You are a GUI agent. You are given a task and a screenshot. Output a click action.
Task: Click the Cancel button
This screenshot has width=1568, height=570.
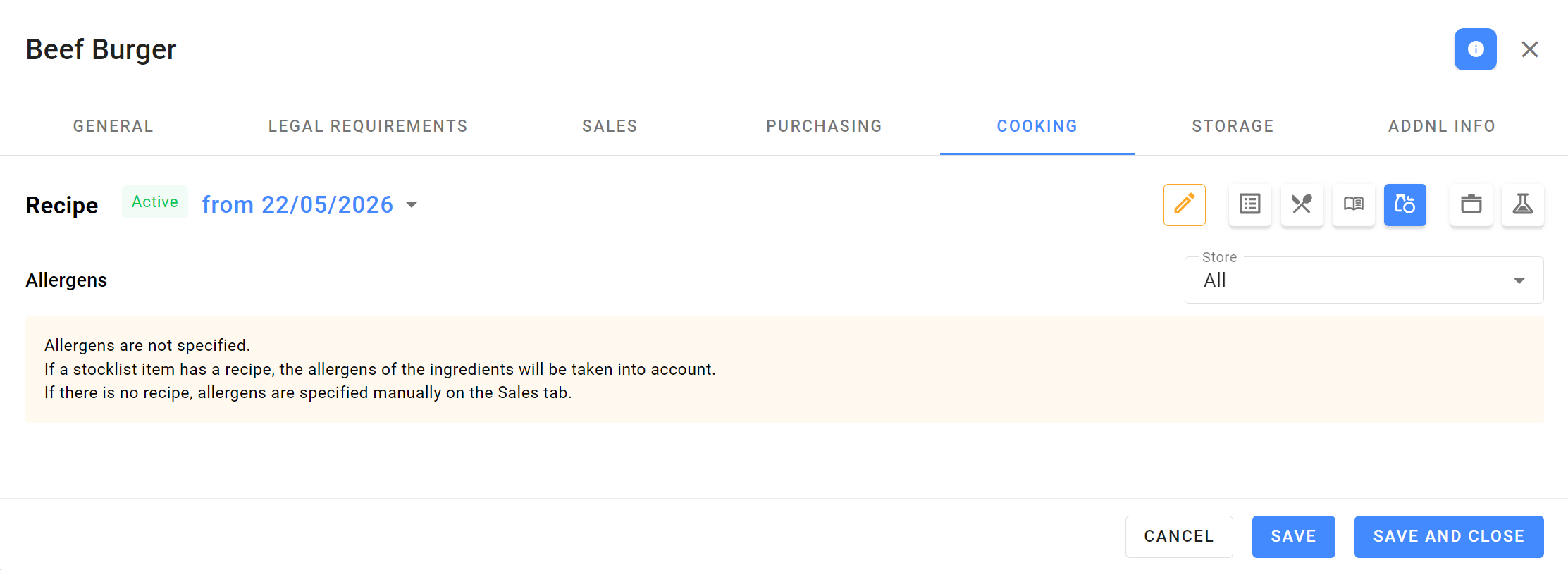1179,536
